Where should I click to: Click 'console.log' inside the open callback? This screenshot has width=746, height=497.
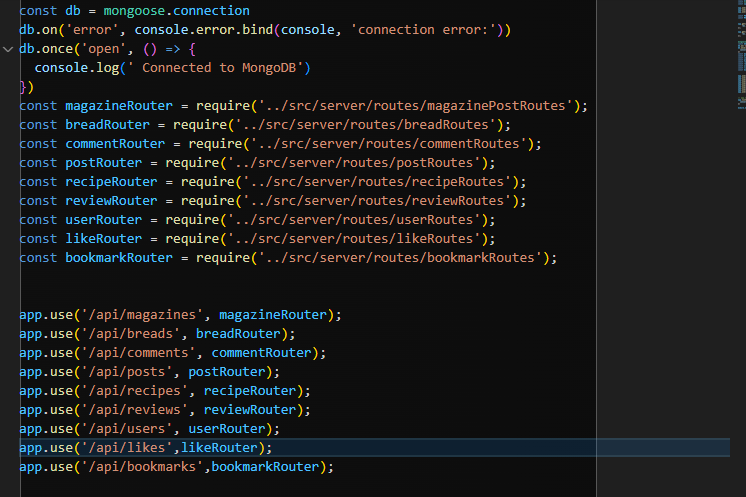(x=77, y=68)
